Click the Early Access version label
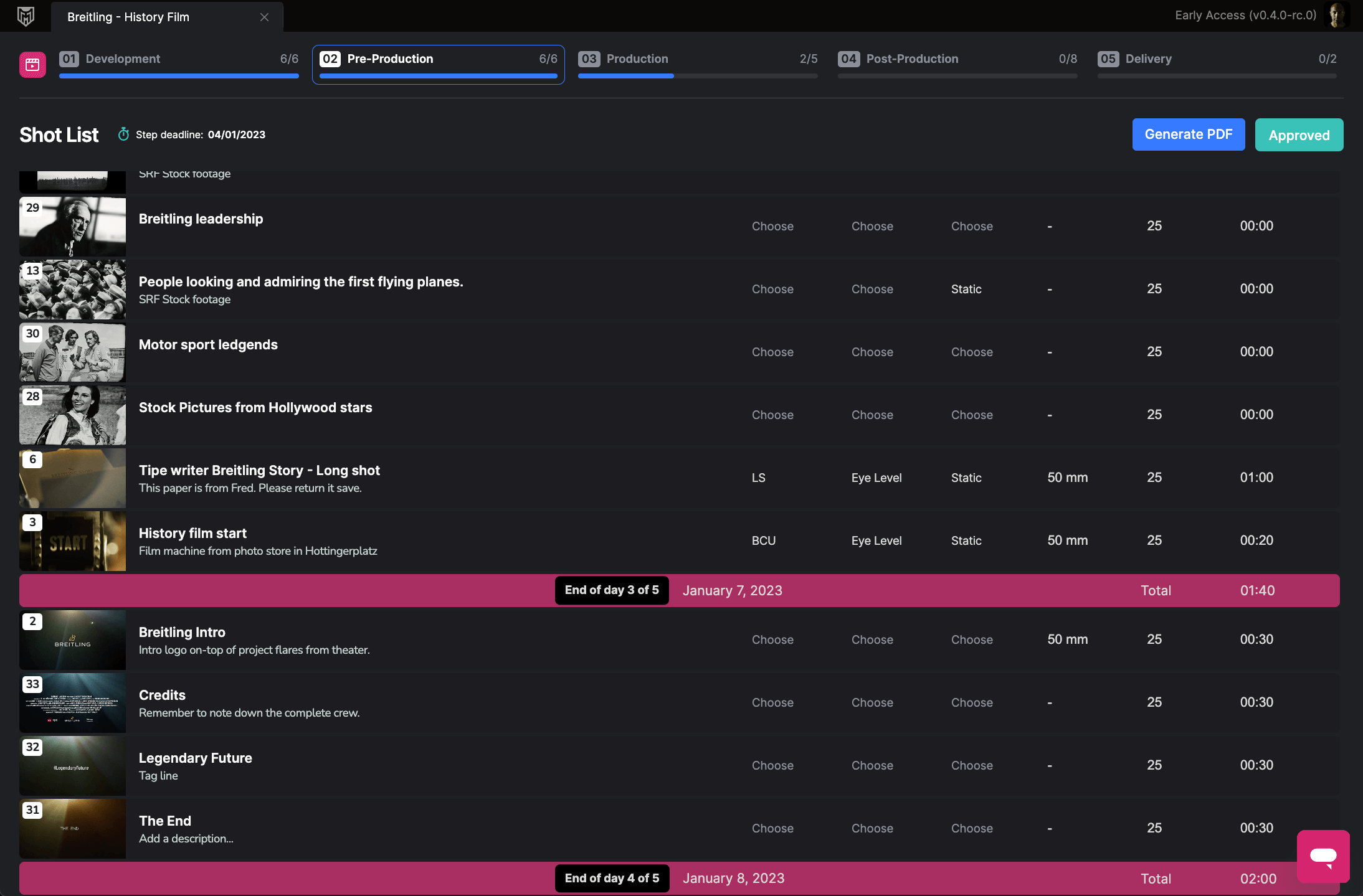 (1246, 16)
